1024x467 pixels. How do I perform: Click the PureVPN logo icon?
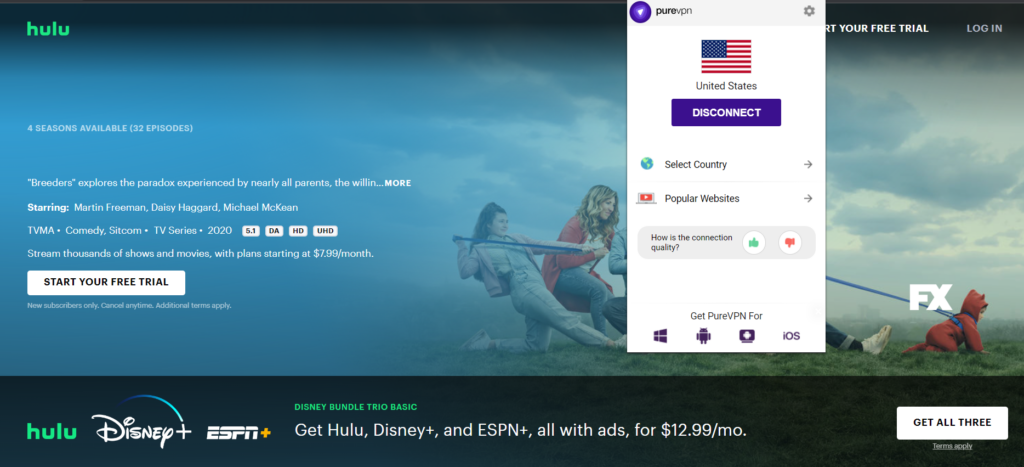pos(641,11)
